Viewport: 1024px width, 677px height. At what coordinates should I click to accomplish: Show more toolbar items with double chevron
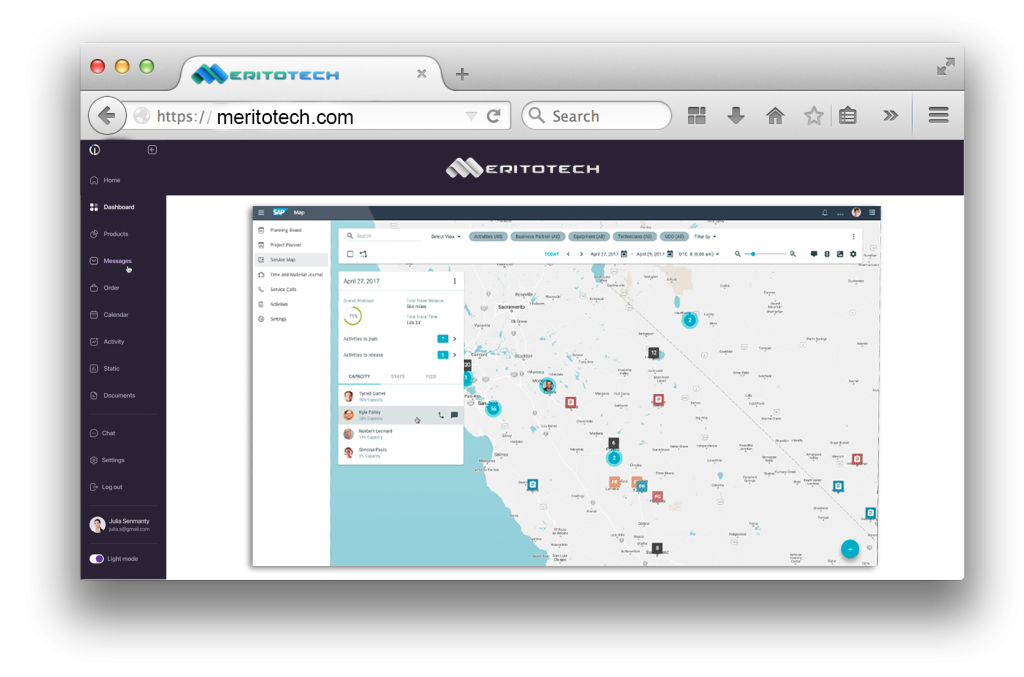pyautogui.click(x=890, y=116)
